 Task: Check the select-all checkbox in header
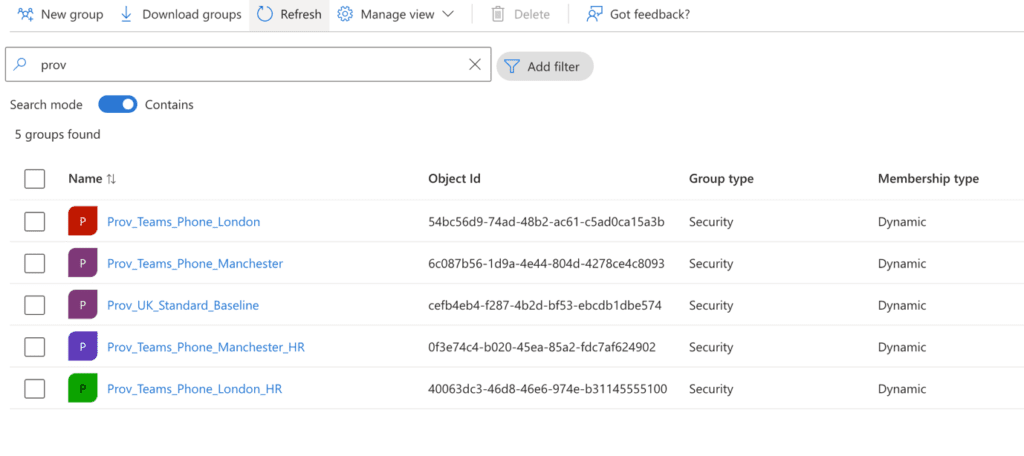click(x=35, y=179)
